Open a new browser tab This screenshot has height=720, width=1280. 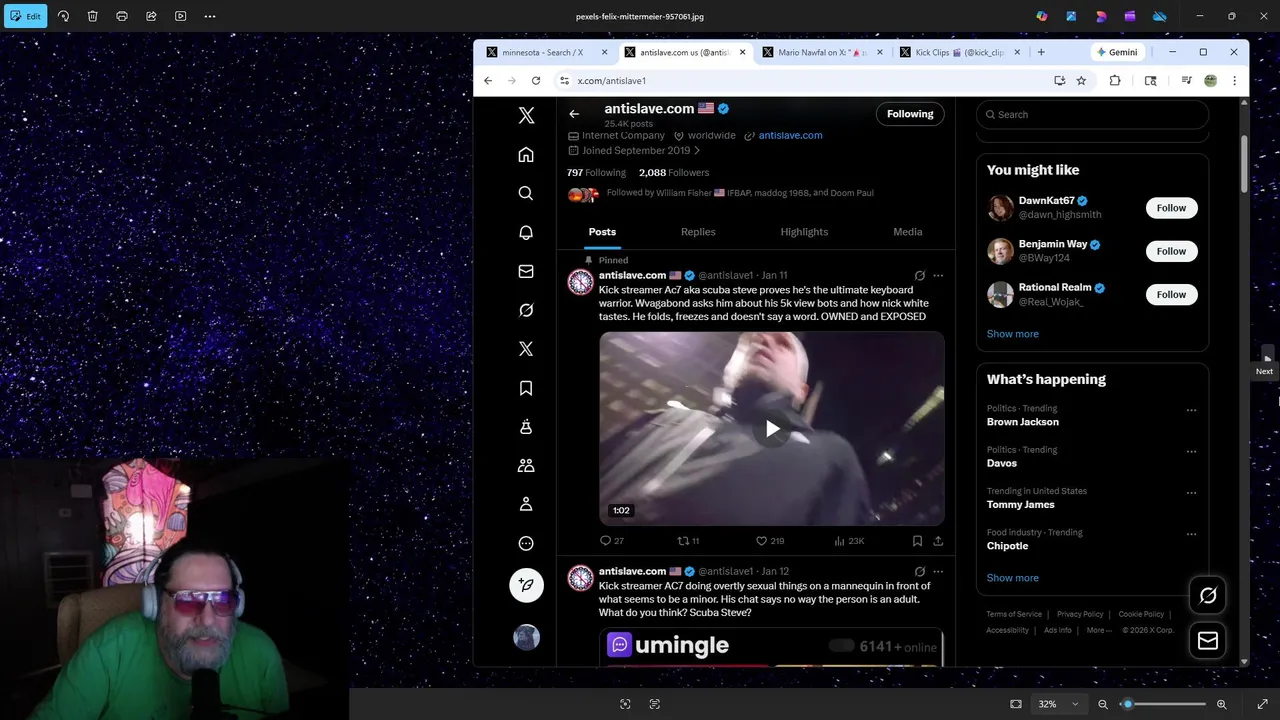(1041, 52)
